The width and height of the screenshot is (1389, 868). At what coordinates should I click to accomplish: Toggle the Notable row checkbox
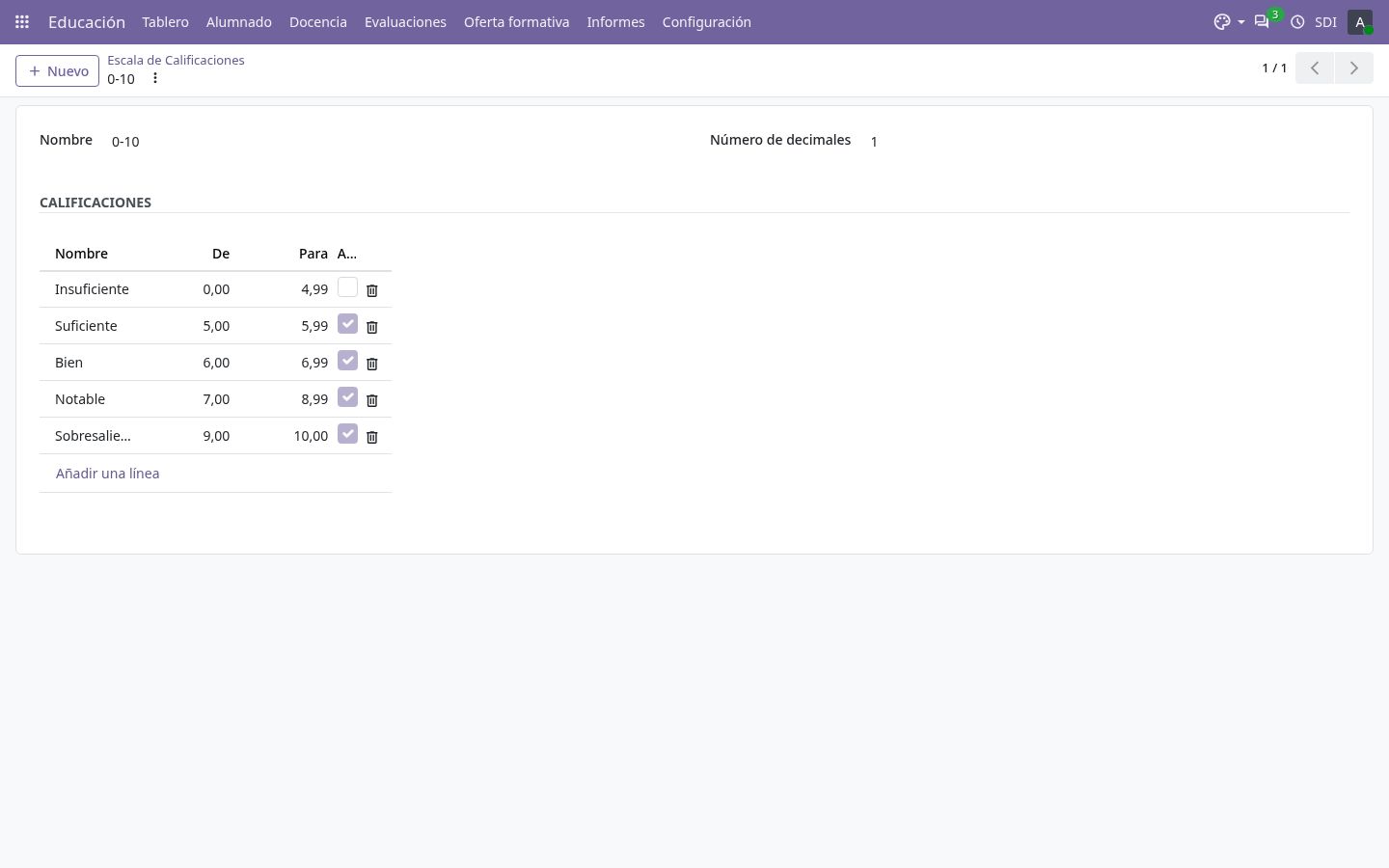coord(347,397)
